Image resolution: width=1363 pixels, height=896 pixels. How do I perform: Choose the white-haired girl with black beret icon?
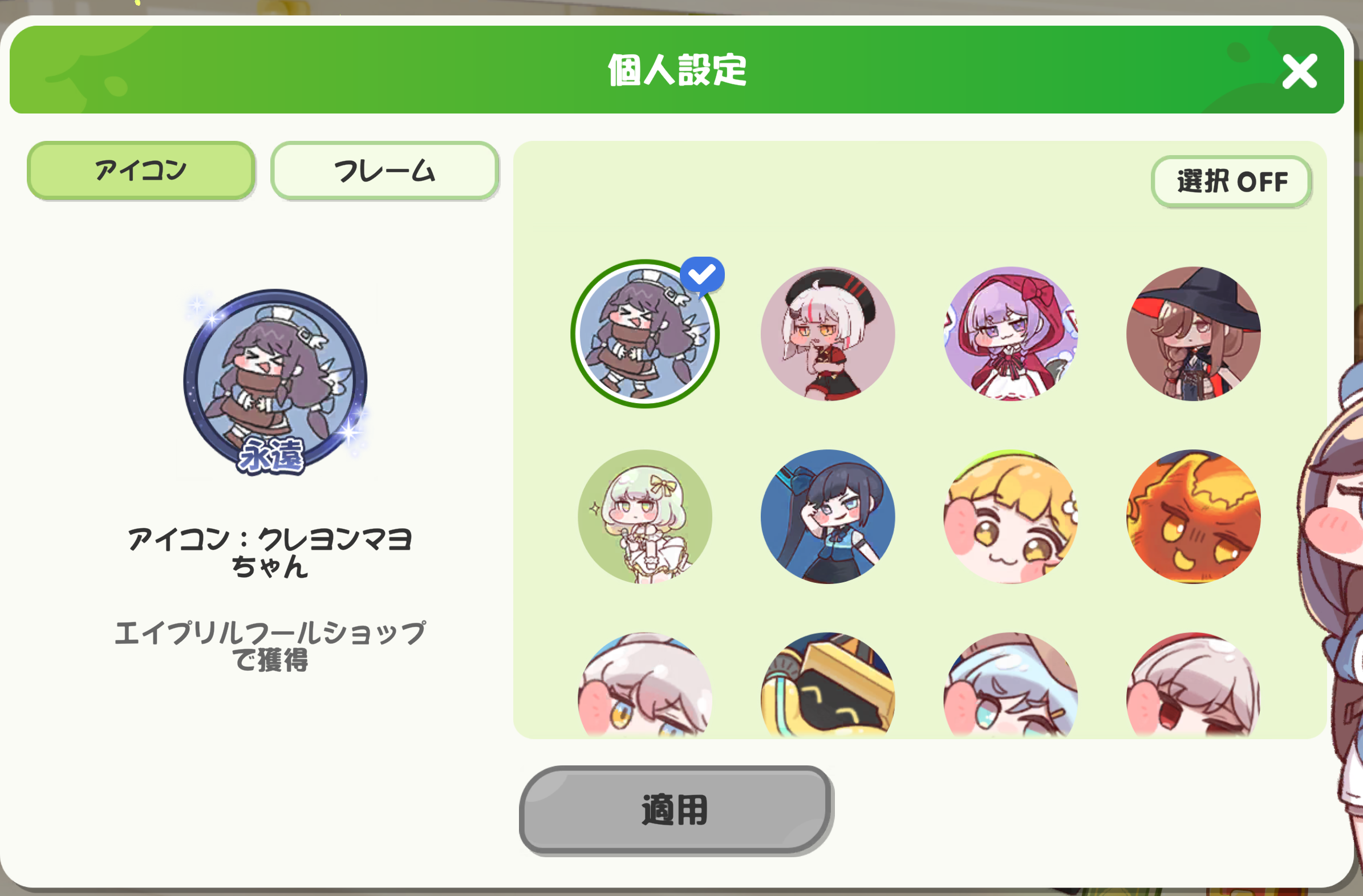(x=827, y=334)
